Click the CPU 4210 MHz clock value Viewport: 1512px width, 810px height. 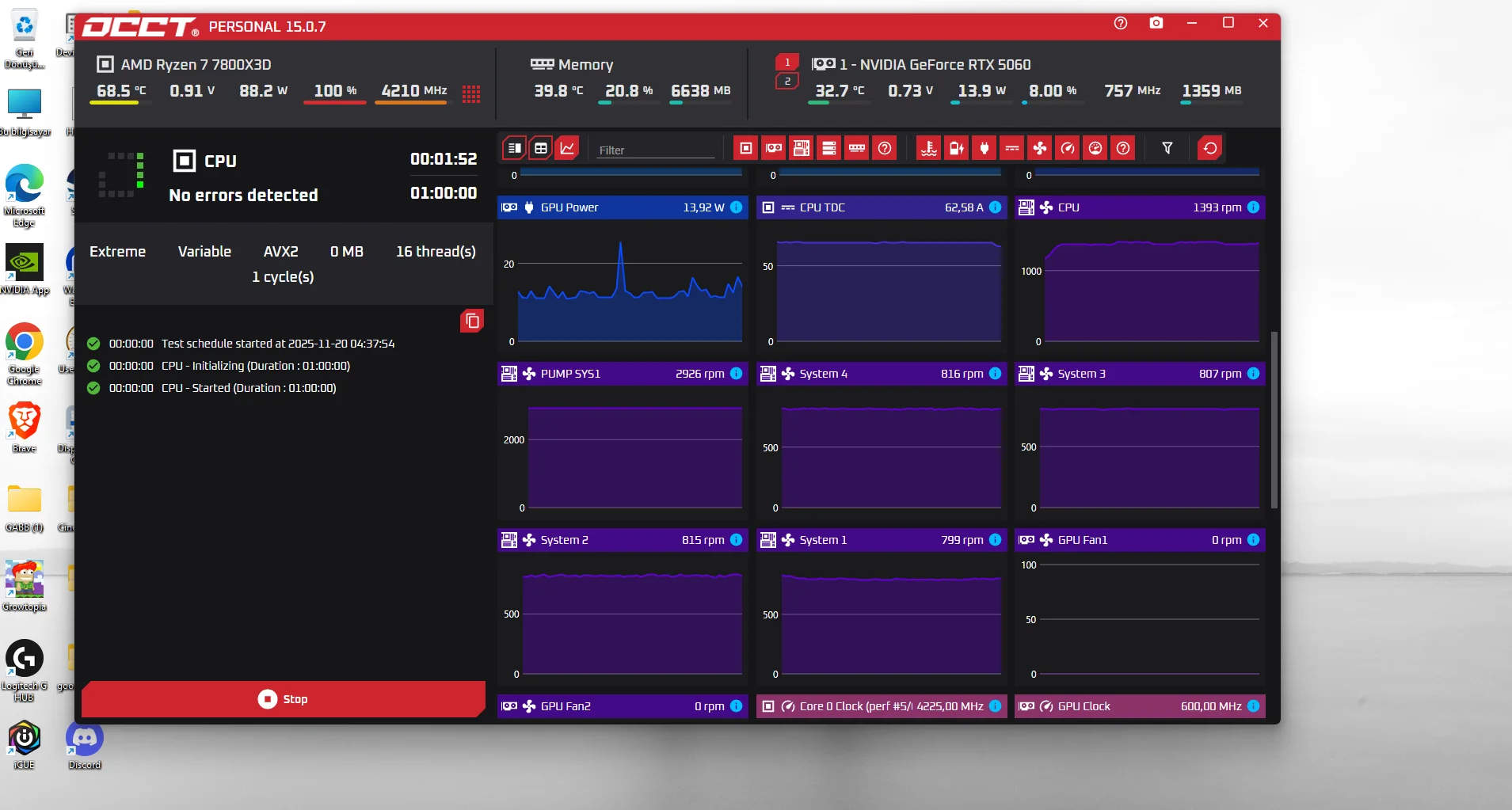(x=414, y=91)
